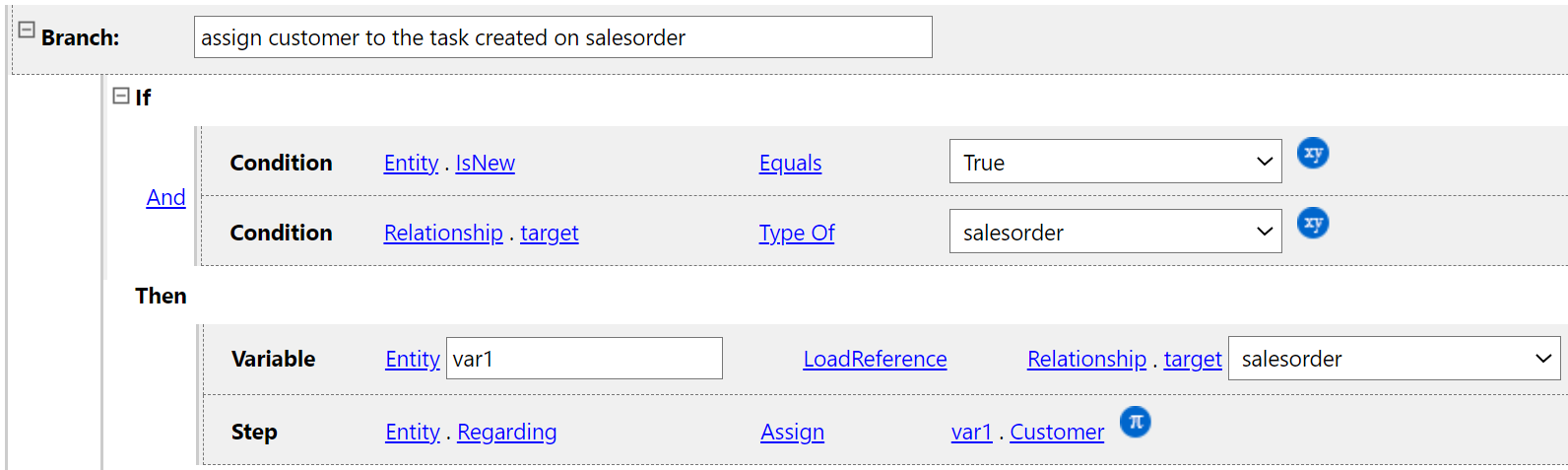Click the Regarding field link
Screen dimensions: 1568x470
point(506,432)
